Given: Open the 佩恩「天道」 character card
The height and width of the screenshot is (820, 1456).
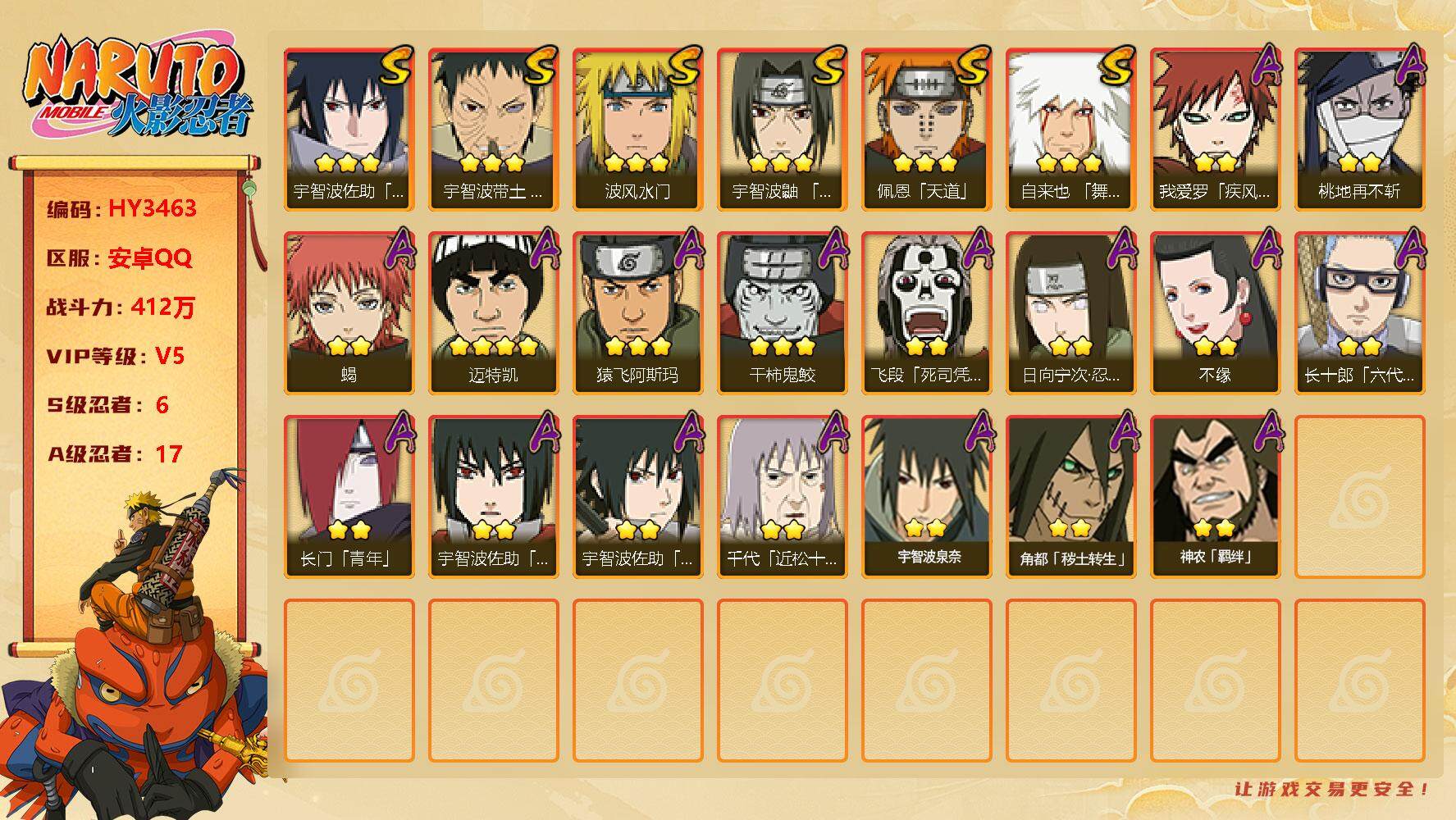Looking at the screenshot, I should (x=926, y=130).
